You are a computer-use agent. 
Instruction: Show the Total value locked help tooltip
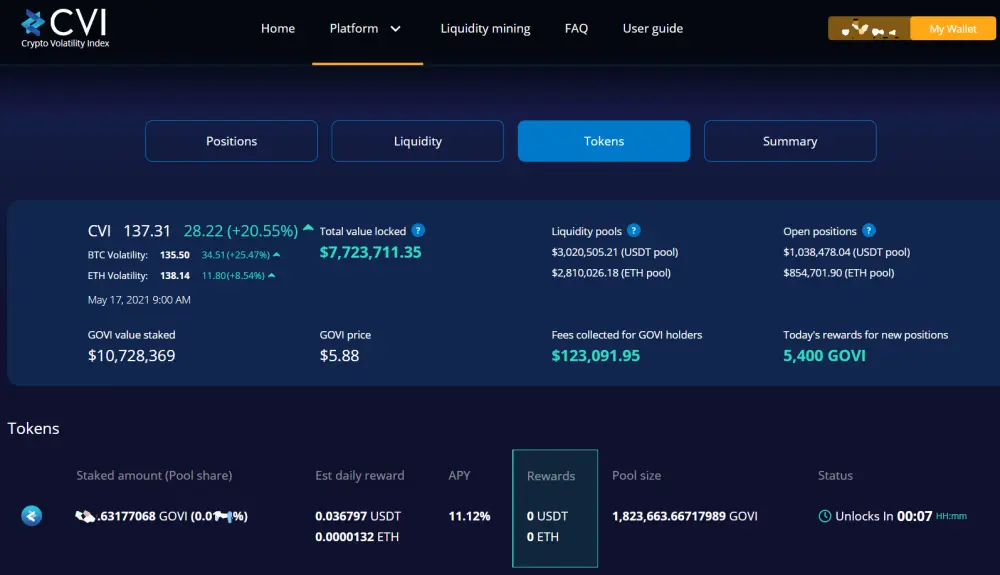(x=418, y=230)
